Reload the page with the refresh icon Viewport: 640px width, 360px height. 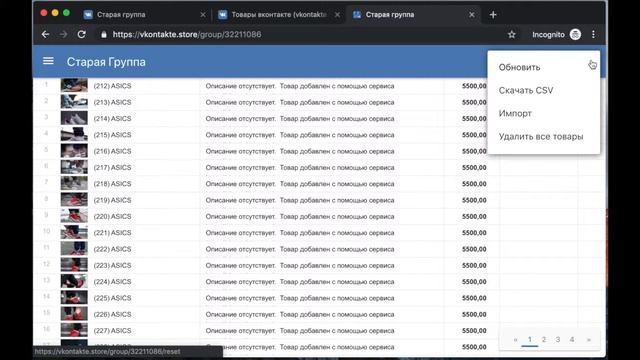coord(82,35)
